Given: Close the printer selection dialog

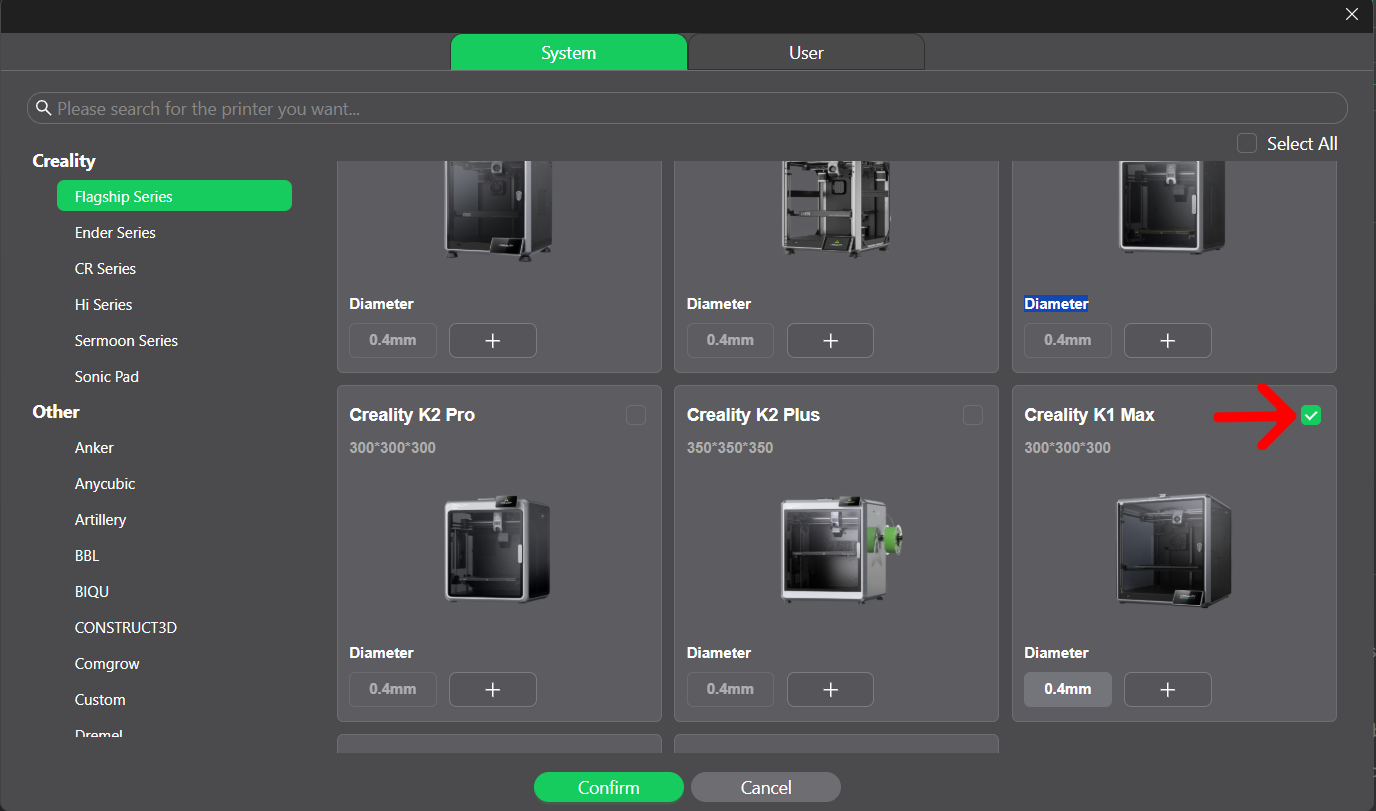Looking at the screenshot, I should pyautogui.click(x=1351, y=14).
